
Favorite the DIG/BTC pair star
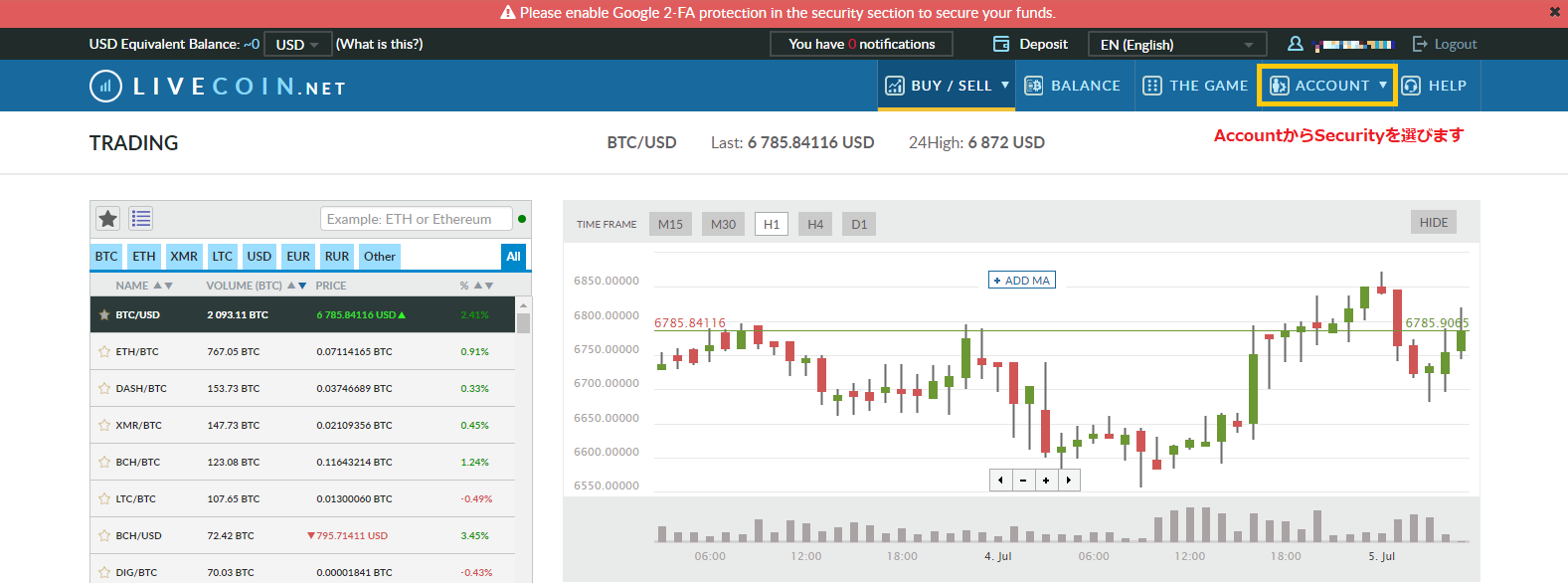[x=104, y=572]
